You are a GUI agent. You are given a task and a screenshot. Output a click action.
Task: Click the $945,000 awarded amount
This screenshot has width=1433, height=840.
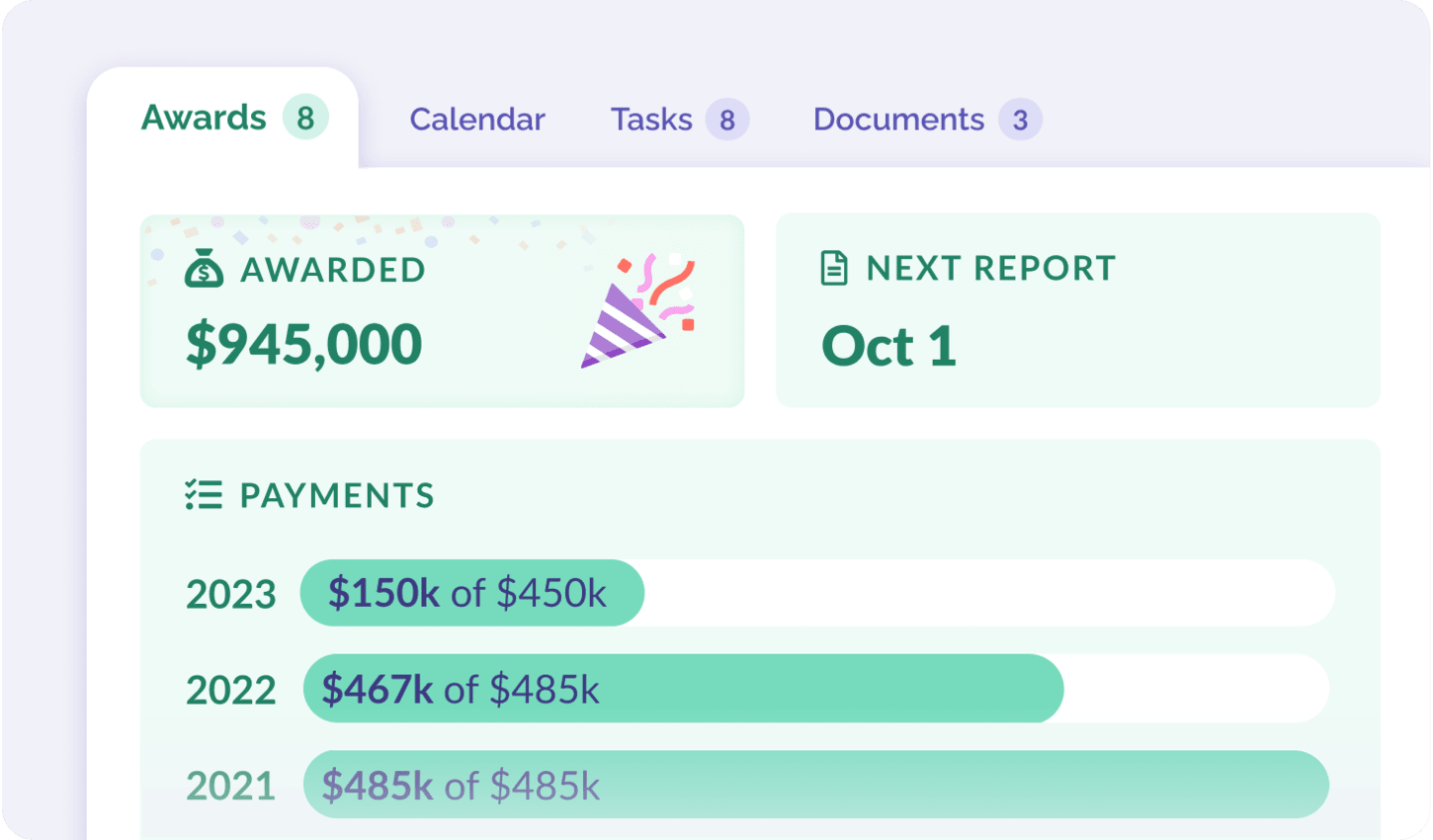click(304, 345)
